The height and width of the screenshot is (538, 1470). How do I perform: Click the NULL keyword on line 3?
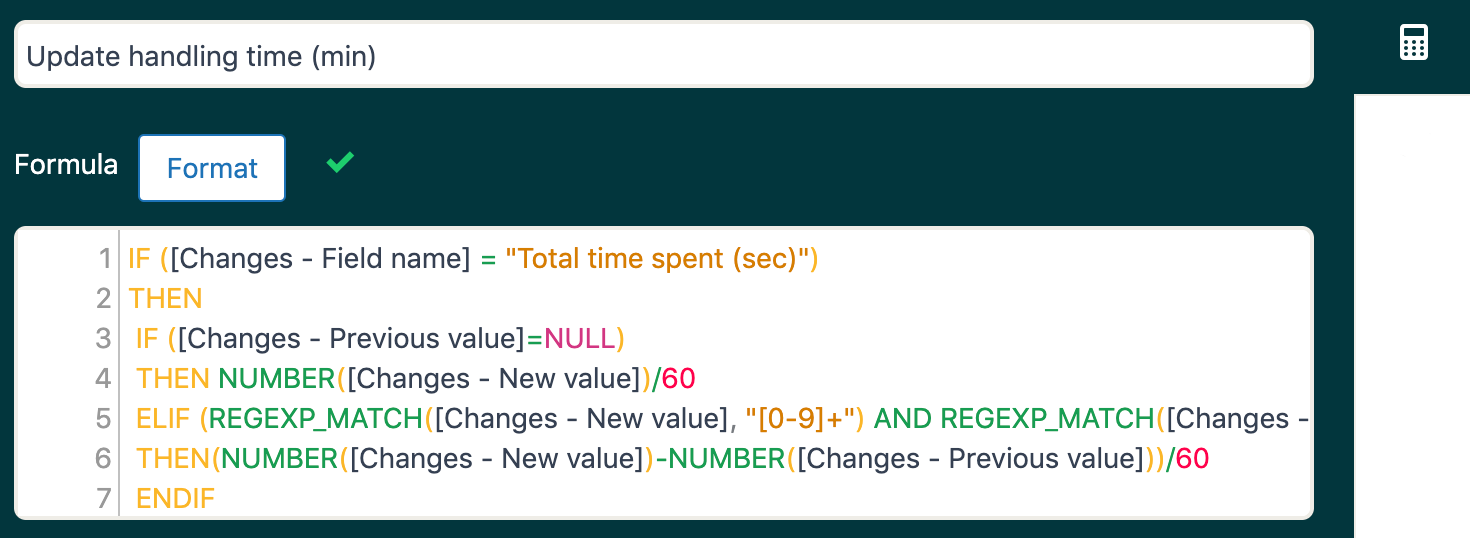point(579,339)
